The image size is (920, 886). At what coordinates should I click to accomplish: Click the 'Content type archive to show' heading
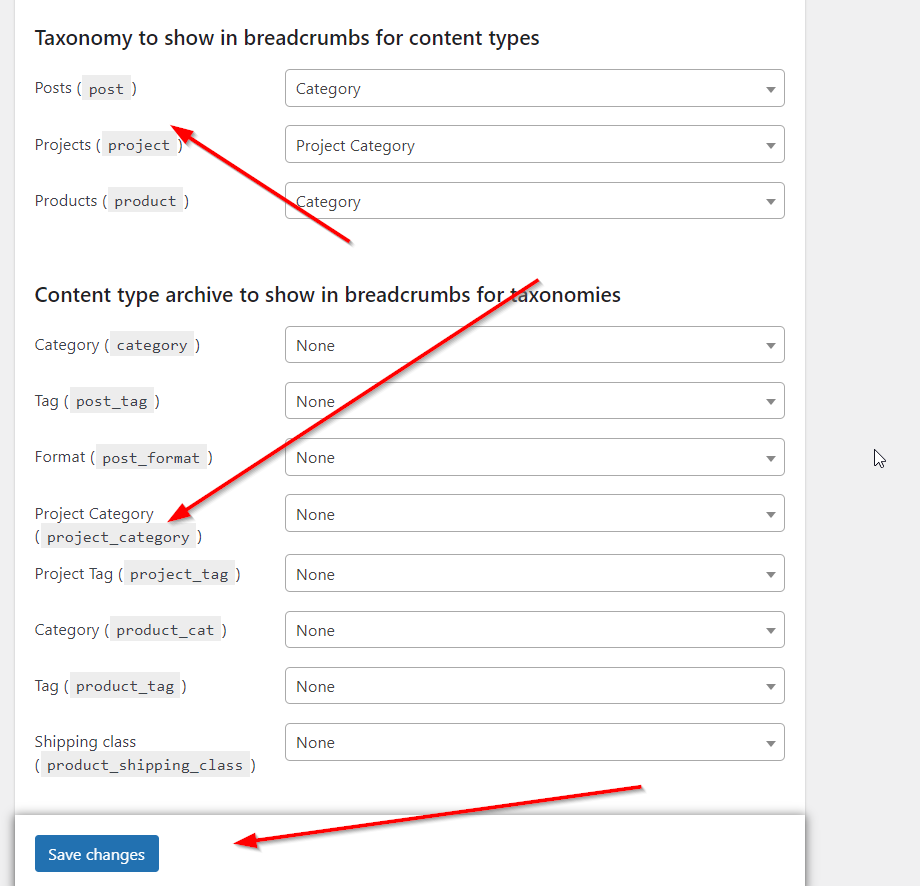327,295
